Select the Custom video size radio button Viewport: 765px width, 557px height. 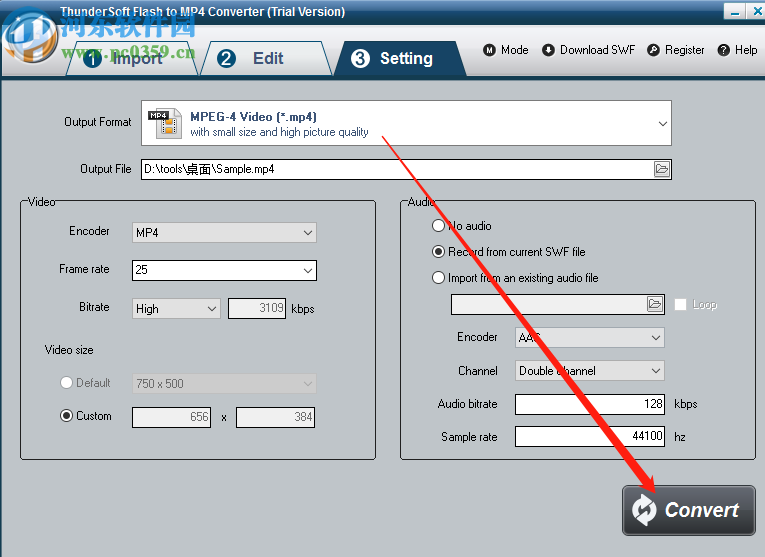(66, 416)
